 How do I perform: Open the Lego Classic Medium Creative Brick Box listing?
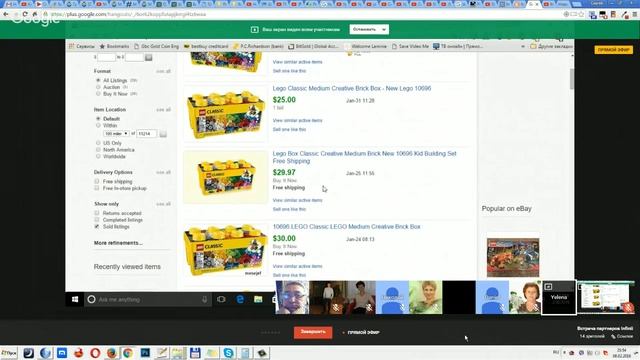352,88
